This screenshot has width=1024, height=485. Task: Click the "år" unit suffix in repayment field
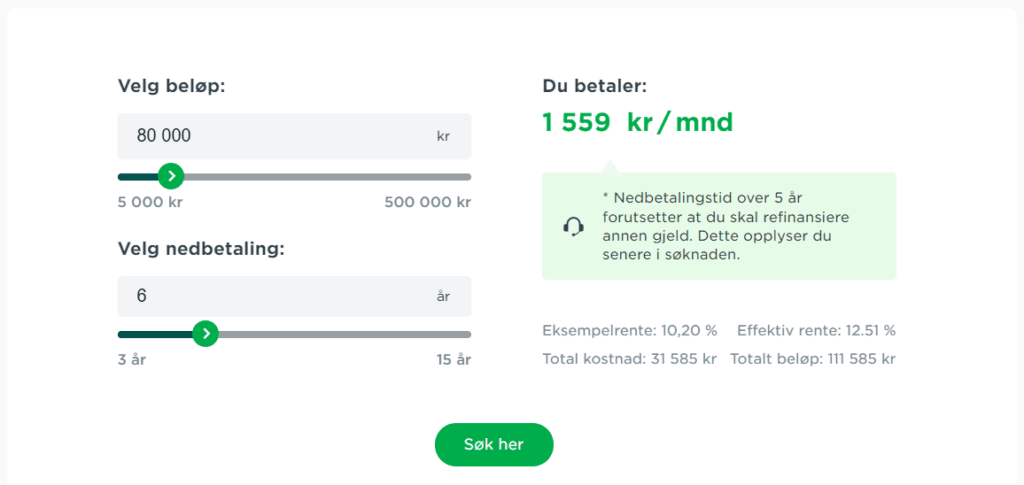click(x=443, y=296)
